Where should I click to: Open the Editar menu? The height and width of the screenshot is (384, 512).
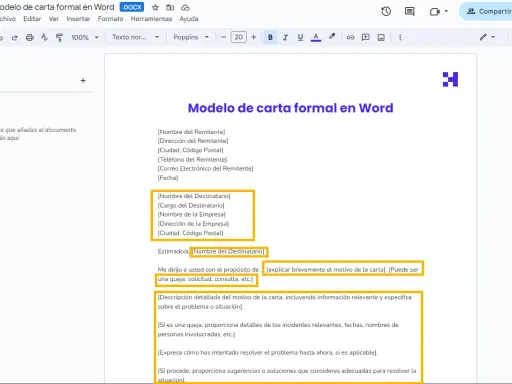pyautogui.click(x=32, y=19)
